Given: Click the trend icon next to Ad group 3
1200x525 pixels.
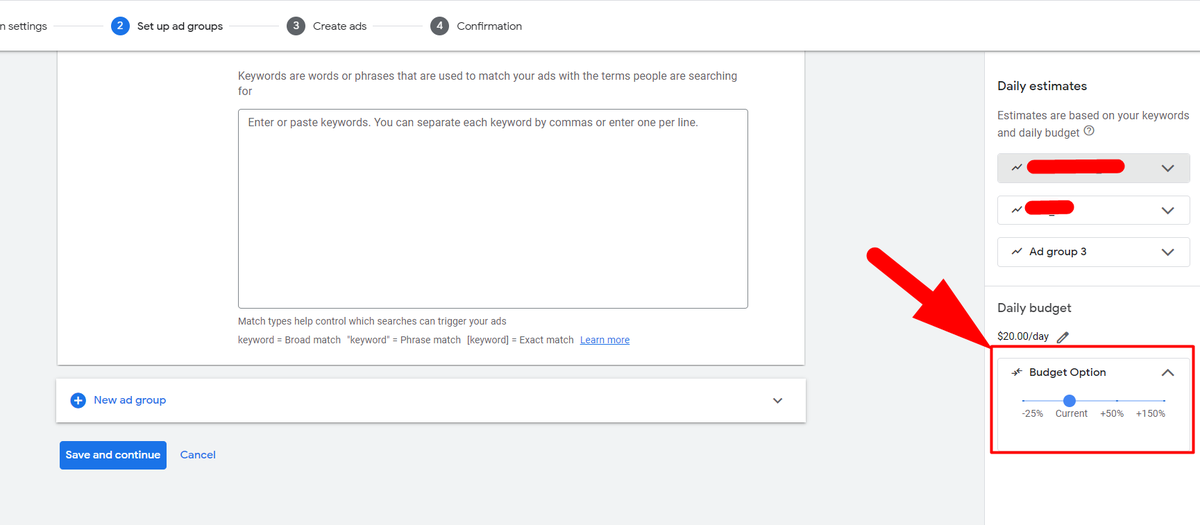Looking at the screenshot, I should pyautogui.click(x=1016, y=252).
